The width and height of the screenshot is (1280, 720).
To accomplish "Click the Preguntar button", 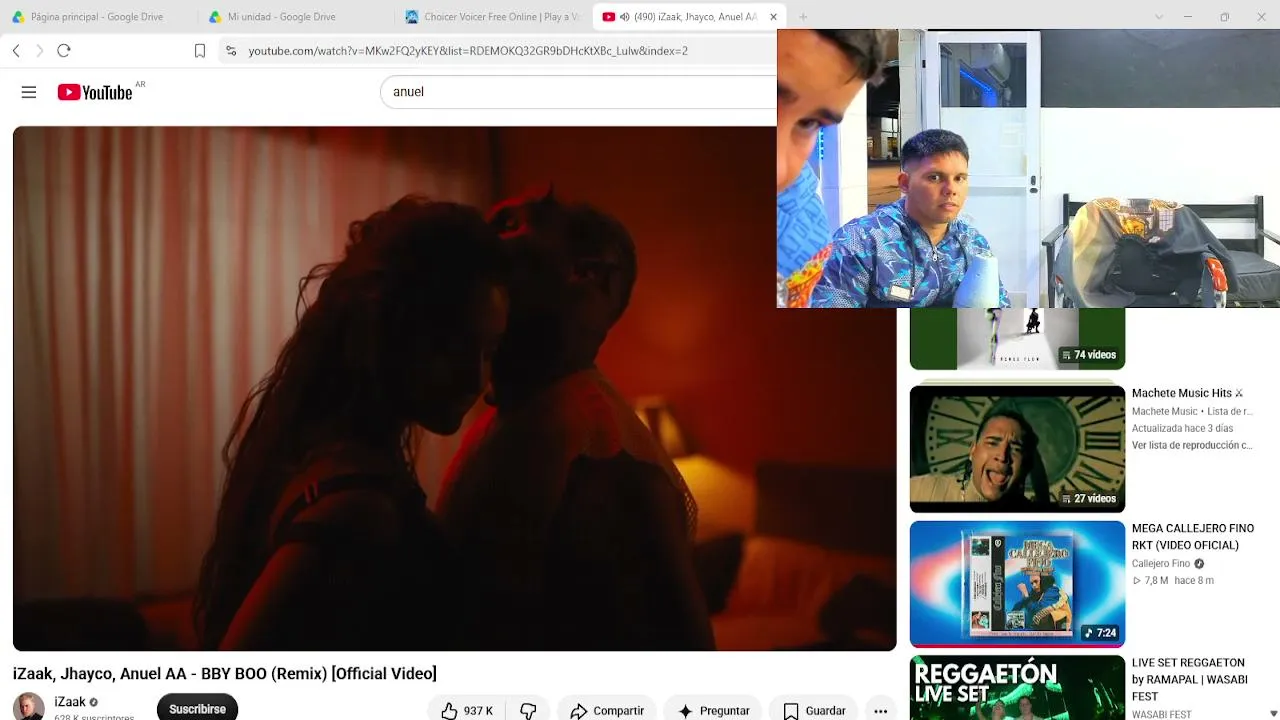I will pos(714,710).
